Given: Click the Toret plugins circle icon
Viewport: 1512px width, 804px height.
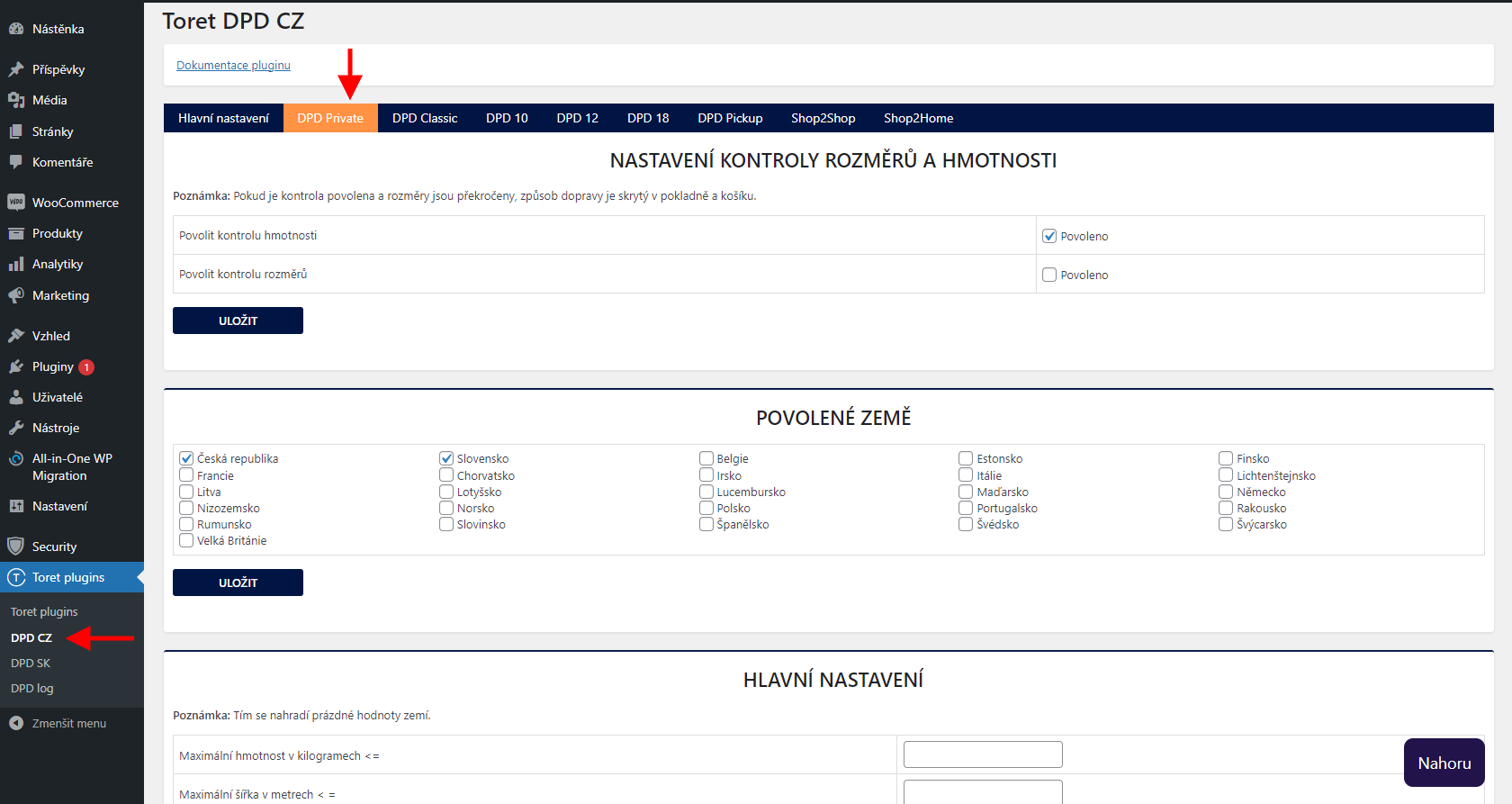Looking at the screenshot, I should click(x=16, y=577).
